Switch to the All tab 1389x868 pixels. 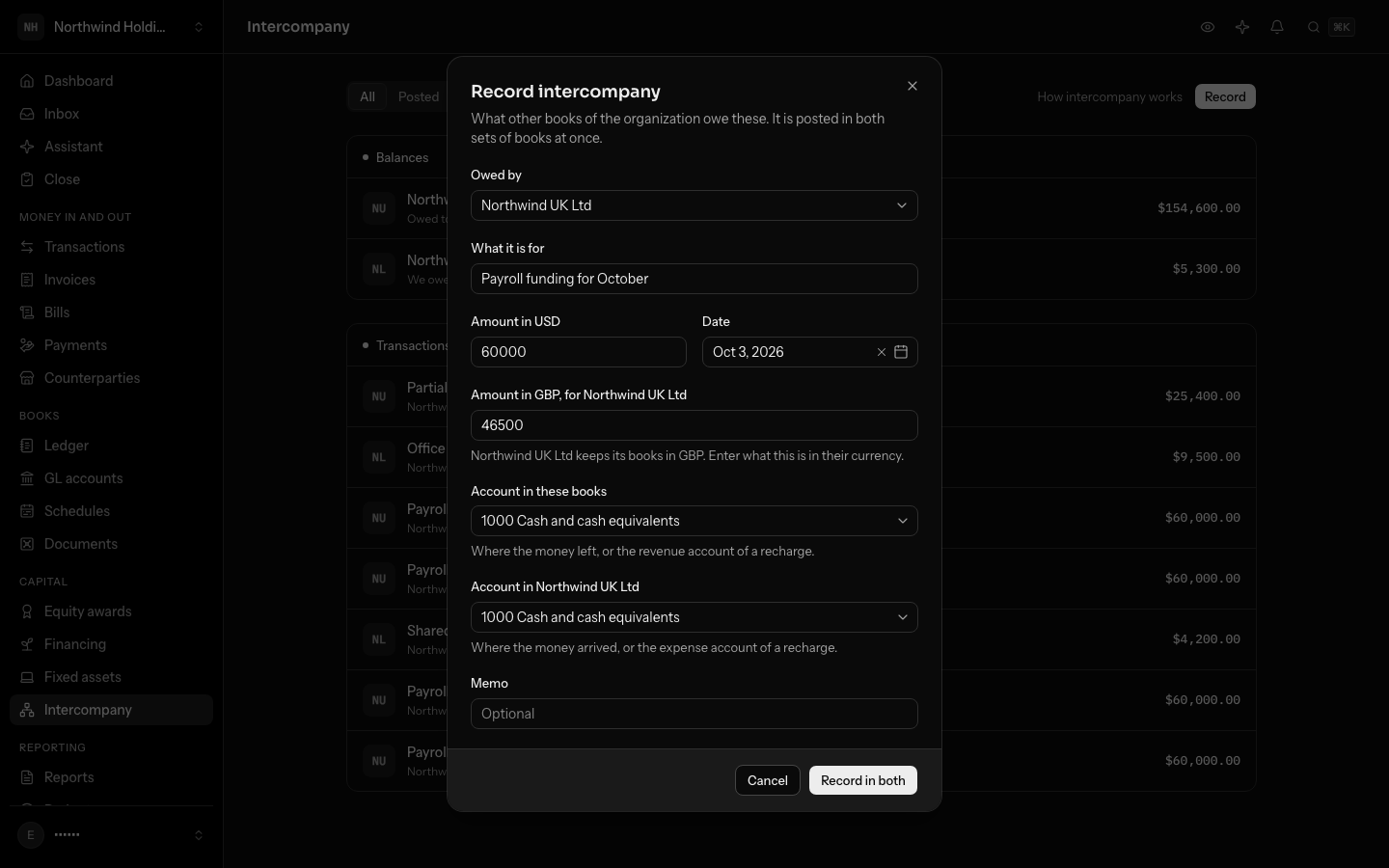pos(368,96)
